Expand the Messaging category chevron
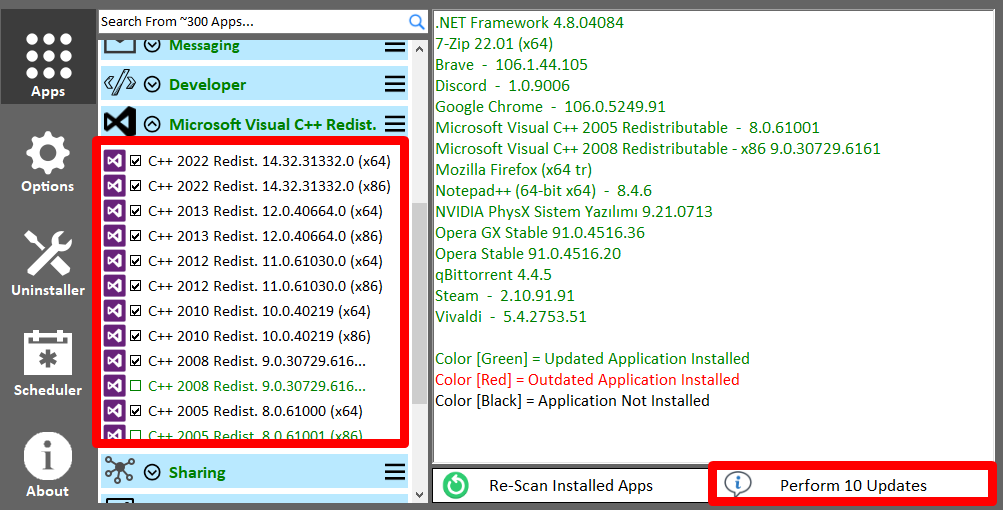Screen dimensions: 1003x510 [152, 45]
